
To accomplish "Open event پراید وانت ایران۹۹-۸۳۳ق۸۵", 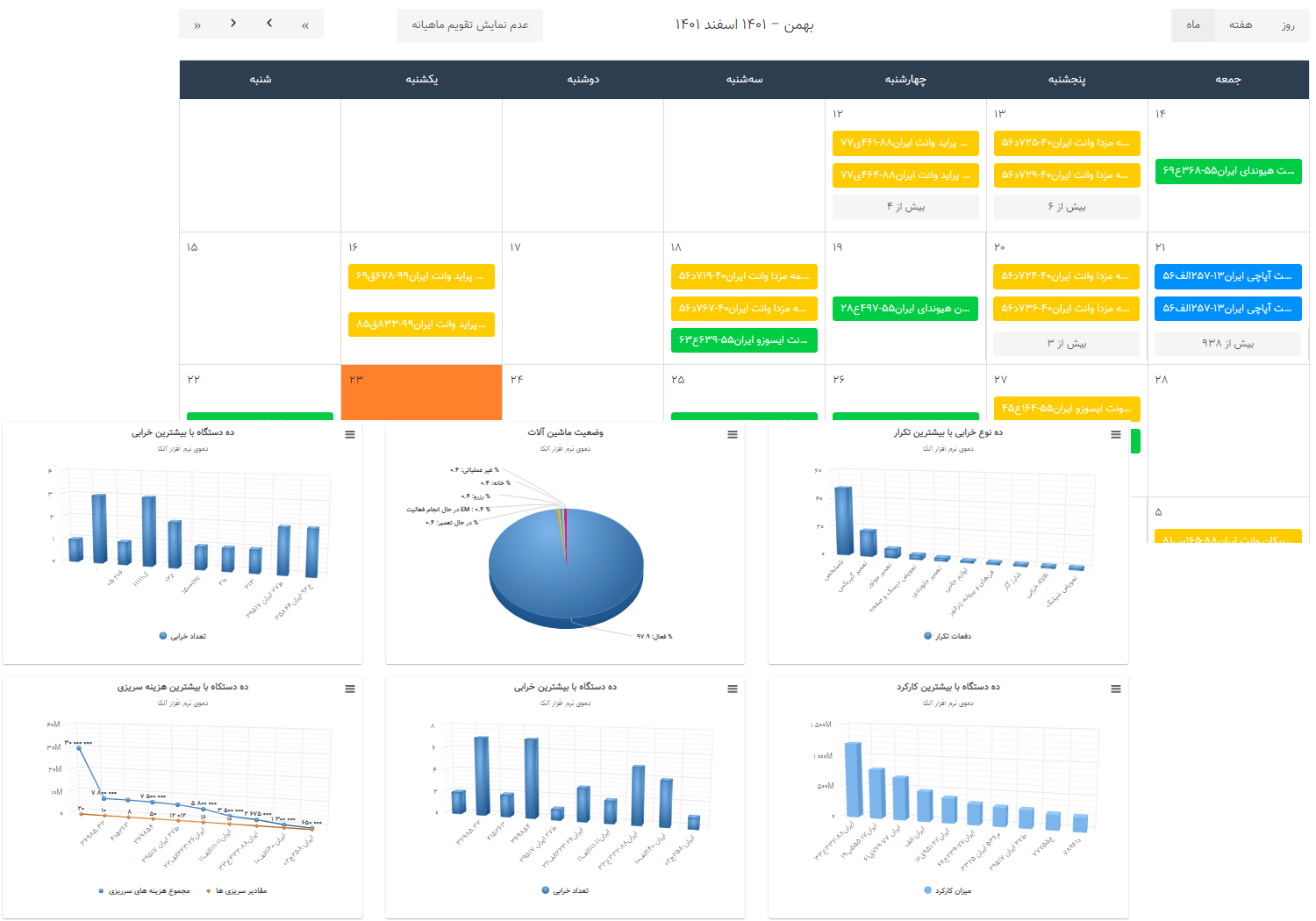I will (x=421, y=325).
